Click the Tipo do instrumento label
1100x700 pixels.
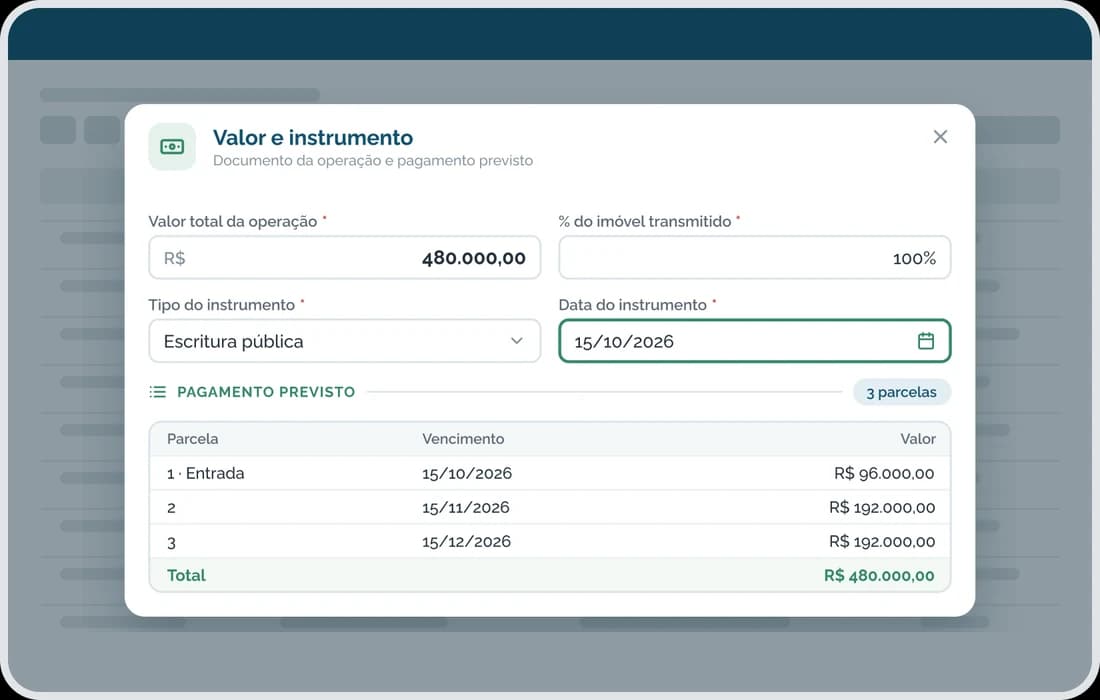[222, 305]
